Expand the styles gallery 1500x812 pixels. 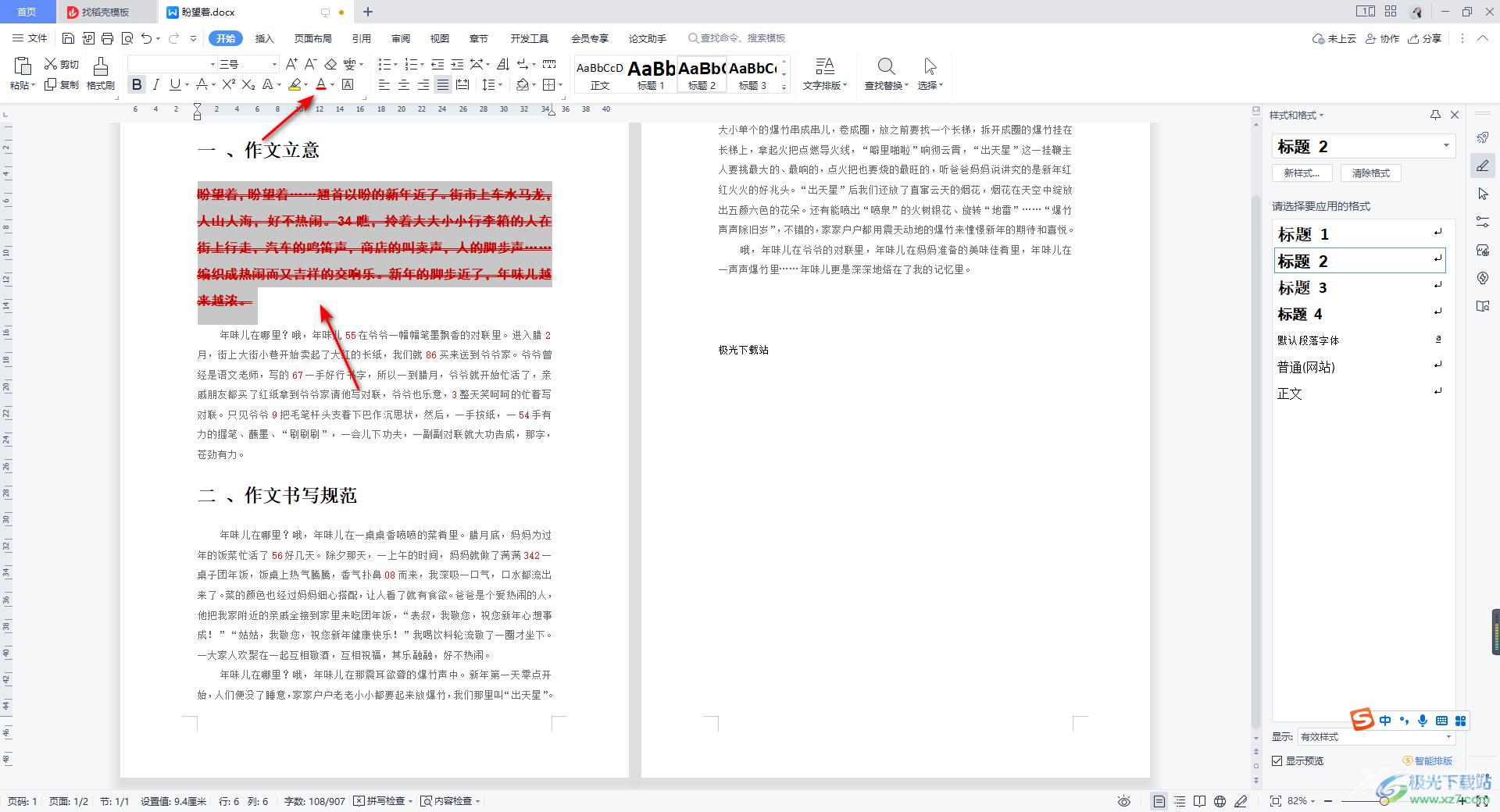point(784,87)
